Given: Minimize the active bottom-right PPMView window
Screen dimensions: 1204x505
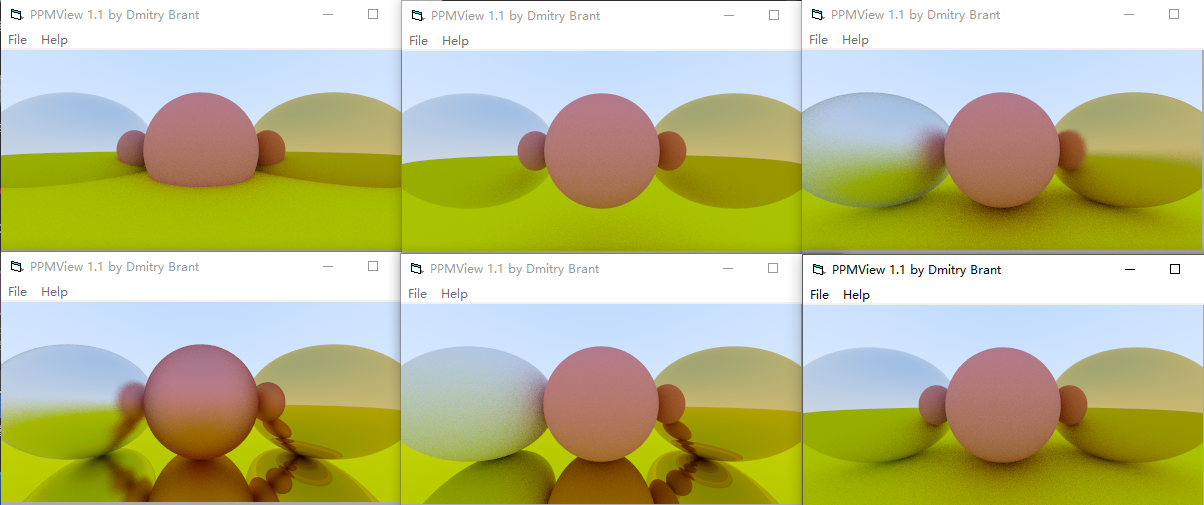Looking at the screenshot, I should [x=1130, y=269].
